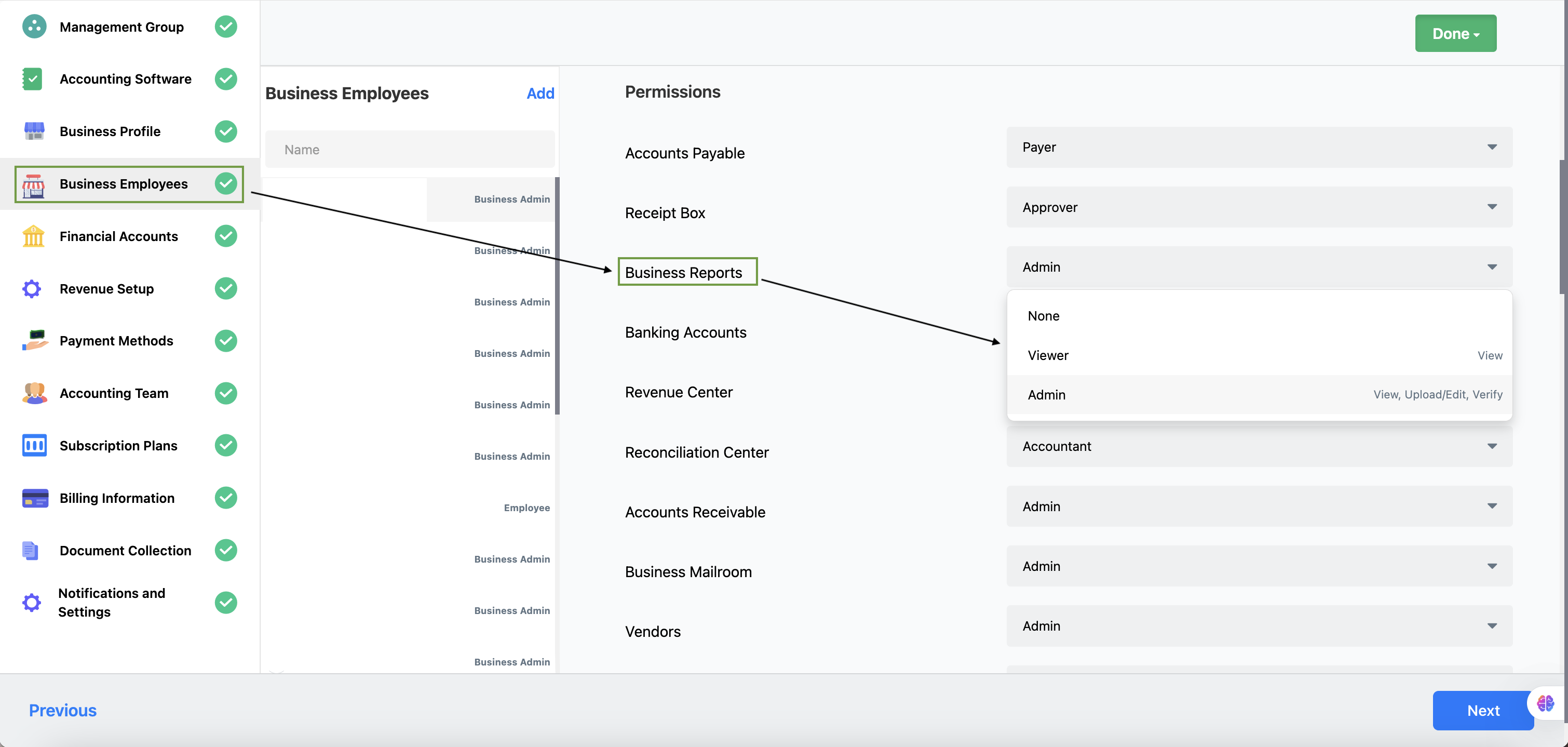Select Admin option with View, Upload/Edit, Verify
Screen dimensions: 1568x747
[1259, 394]
